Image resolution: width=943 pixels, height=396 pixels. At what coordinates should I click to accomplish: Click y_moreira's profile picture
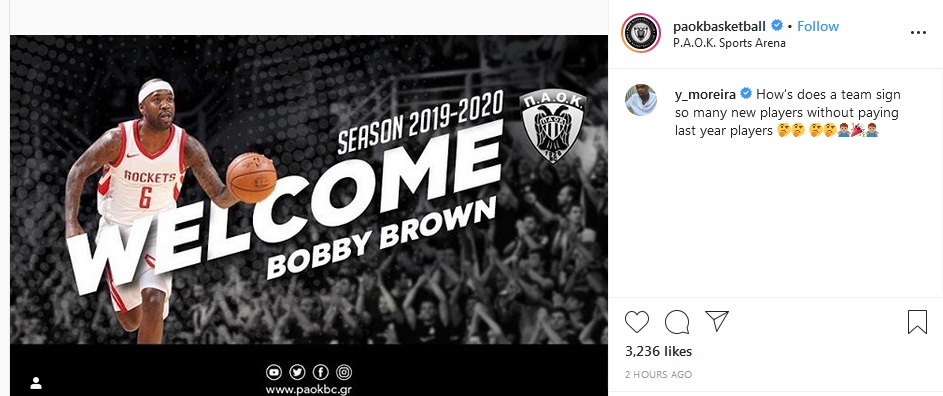point(641,100)
